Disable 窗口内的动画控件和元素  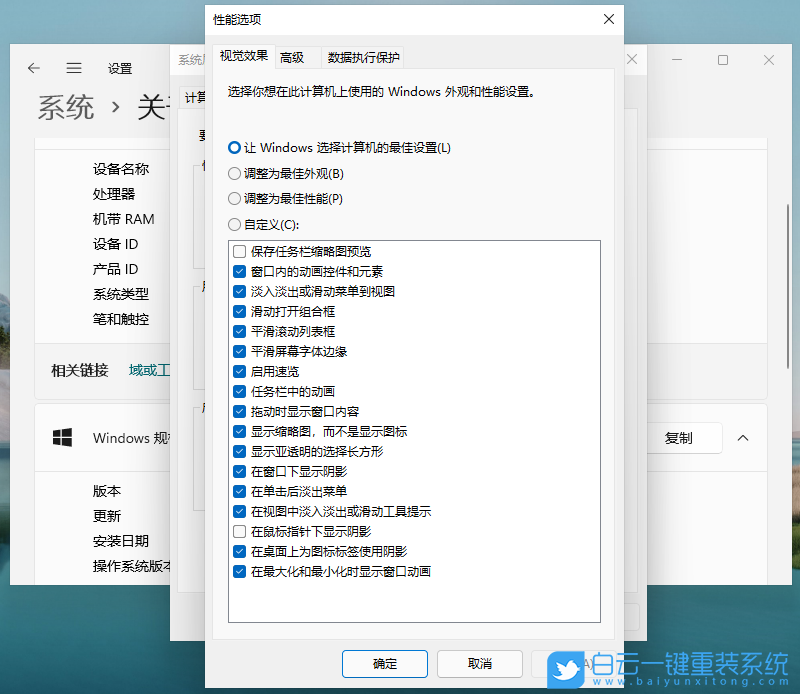pos(239,271)
